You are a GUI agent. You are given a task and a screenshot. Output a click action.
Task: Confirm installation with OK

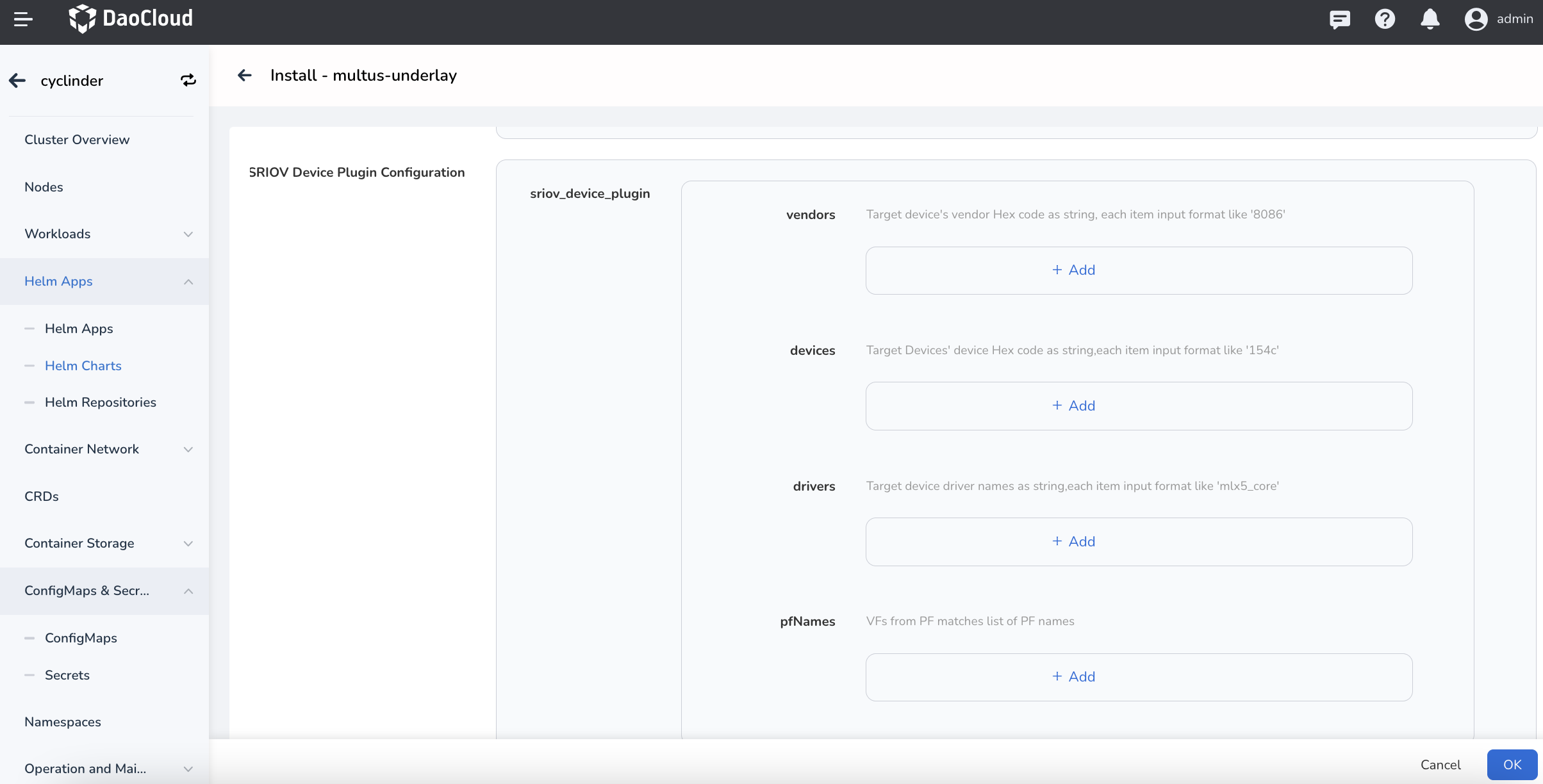pos(1512,765)
